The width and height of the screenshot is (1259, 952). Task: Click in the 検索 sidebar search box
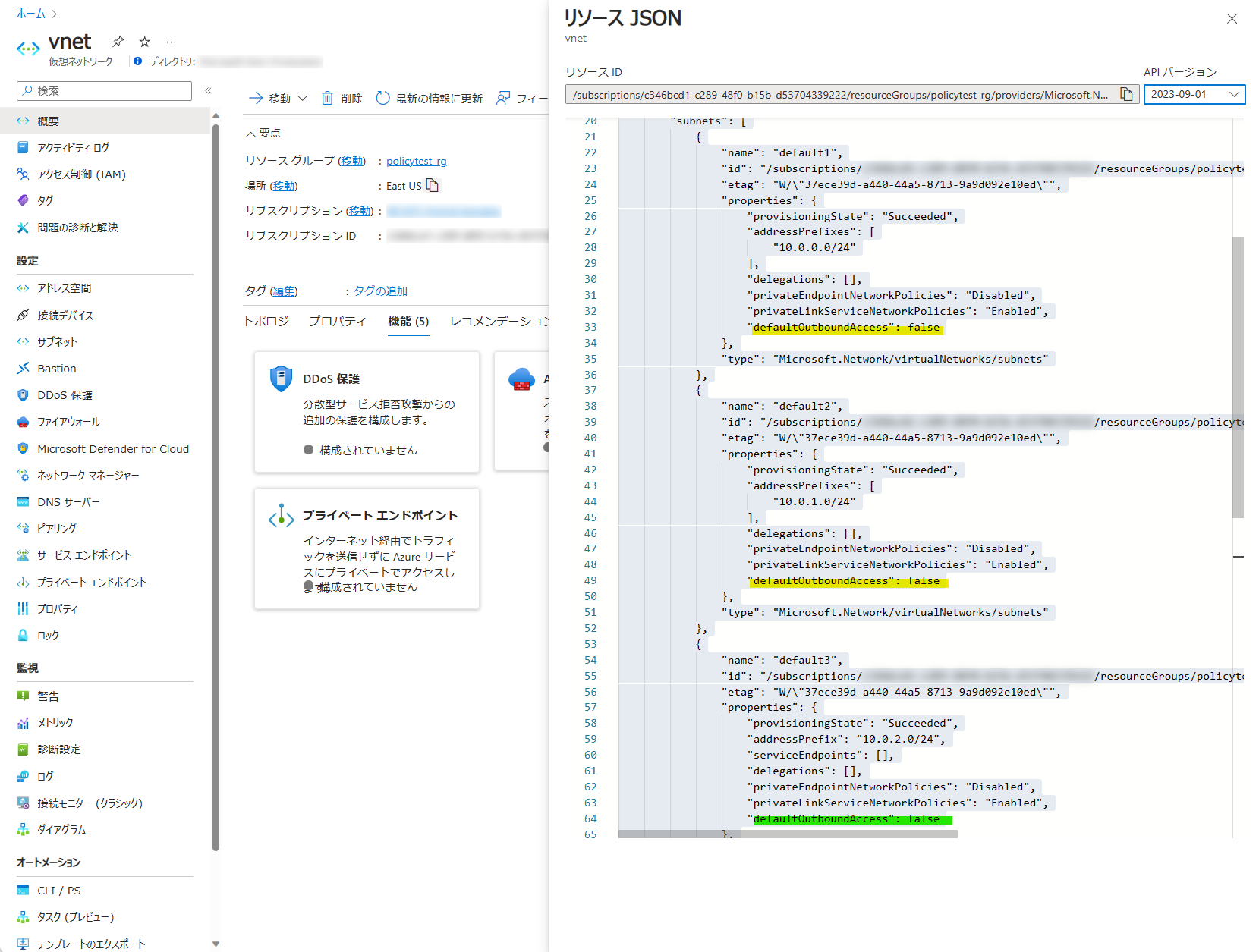pyautogui.click(x=104, y=91)
